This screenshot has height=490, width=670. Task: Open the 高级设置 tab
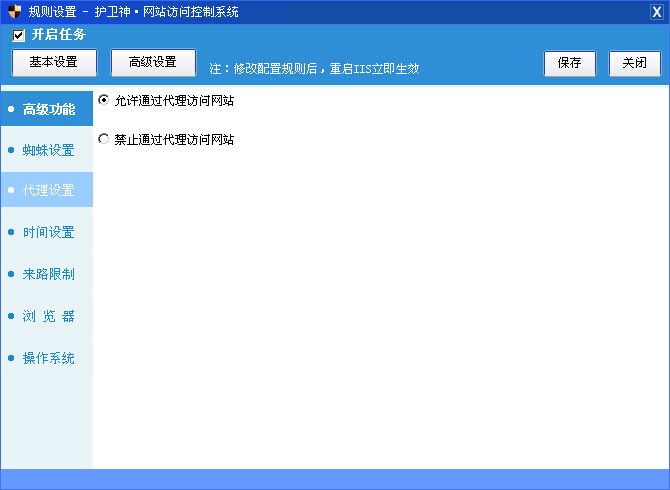coord(153,62)
